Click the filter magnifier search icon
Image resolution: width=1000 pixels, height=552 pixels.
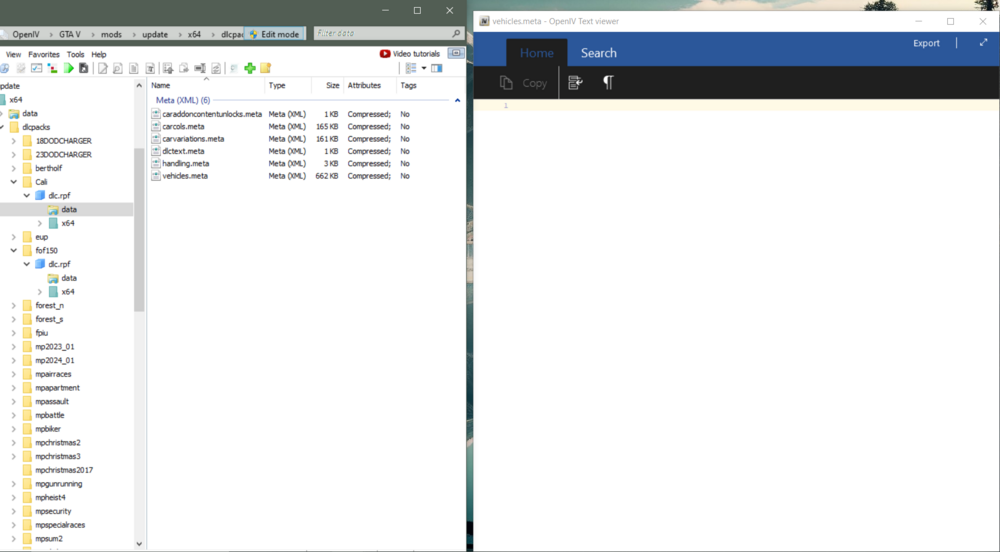456,33
